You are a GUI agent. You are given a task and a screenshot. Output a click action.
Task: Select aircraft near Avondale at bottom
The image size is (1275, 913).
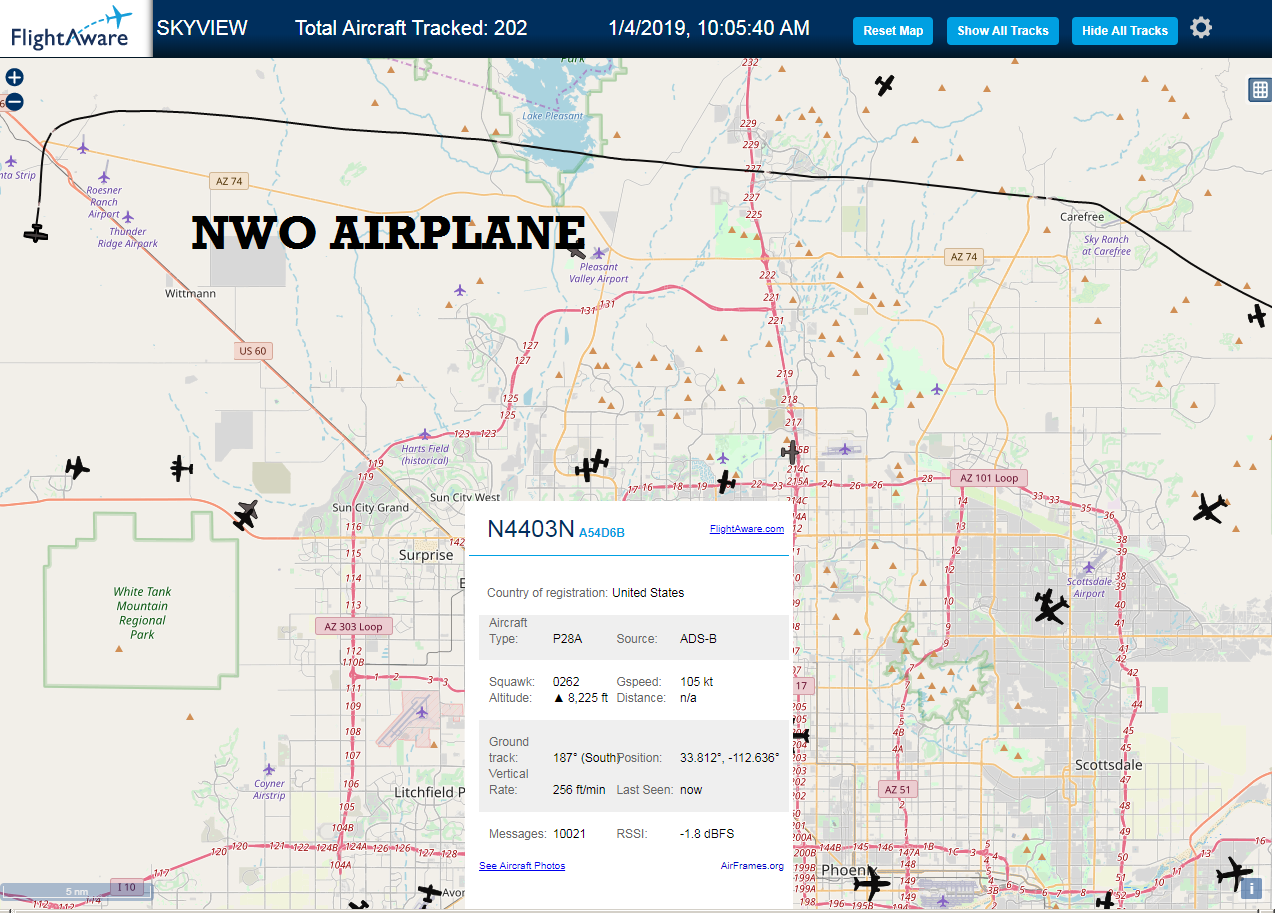pyautogui.click(x=430, y=892)
